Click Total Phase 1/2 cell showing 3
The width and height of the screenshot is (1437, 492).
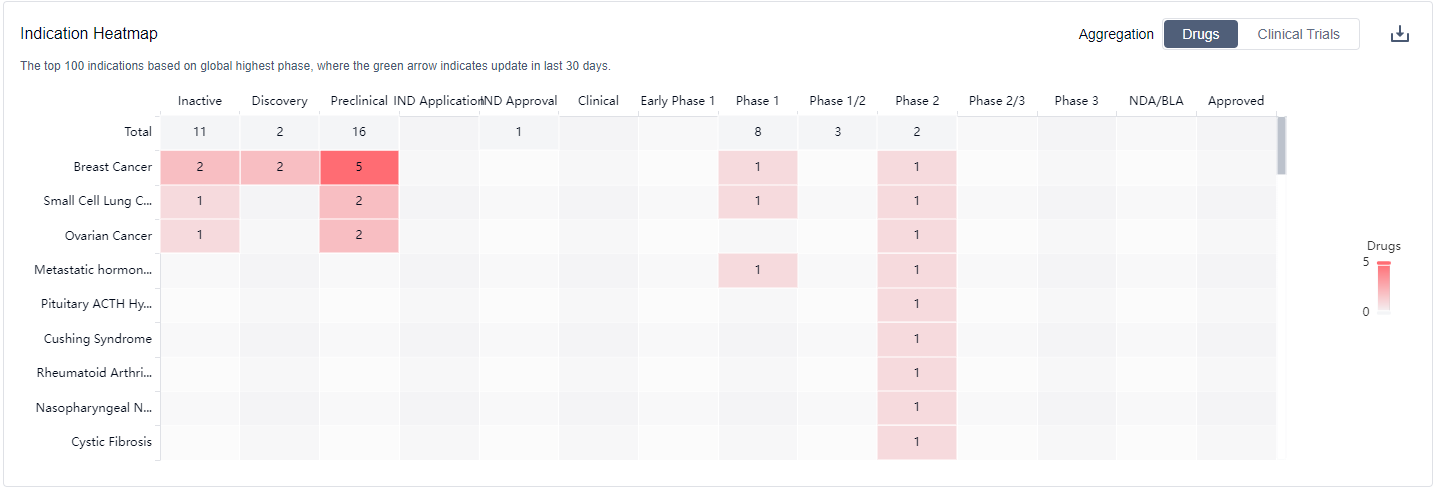pos(838,132)
